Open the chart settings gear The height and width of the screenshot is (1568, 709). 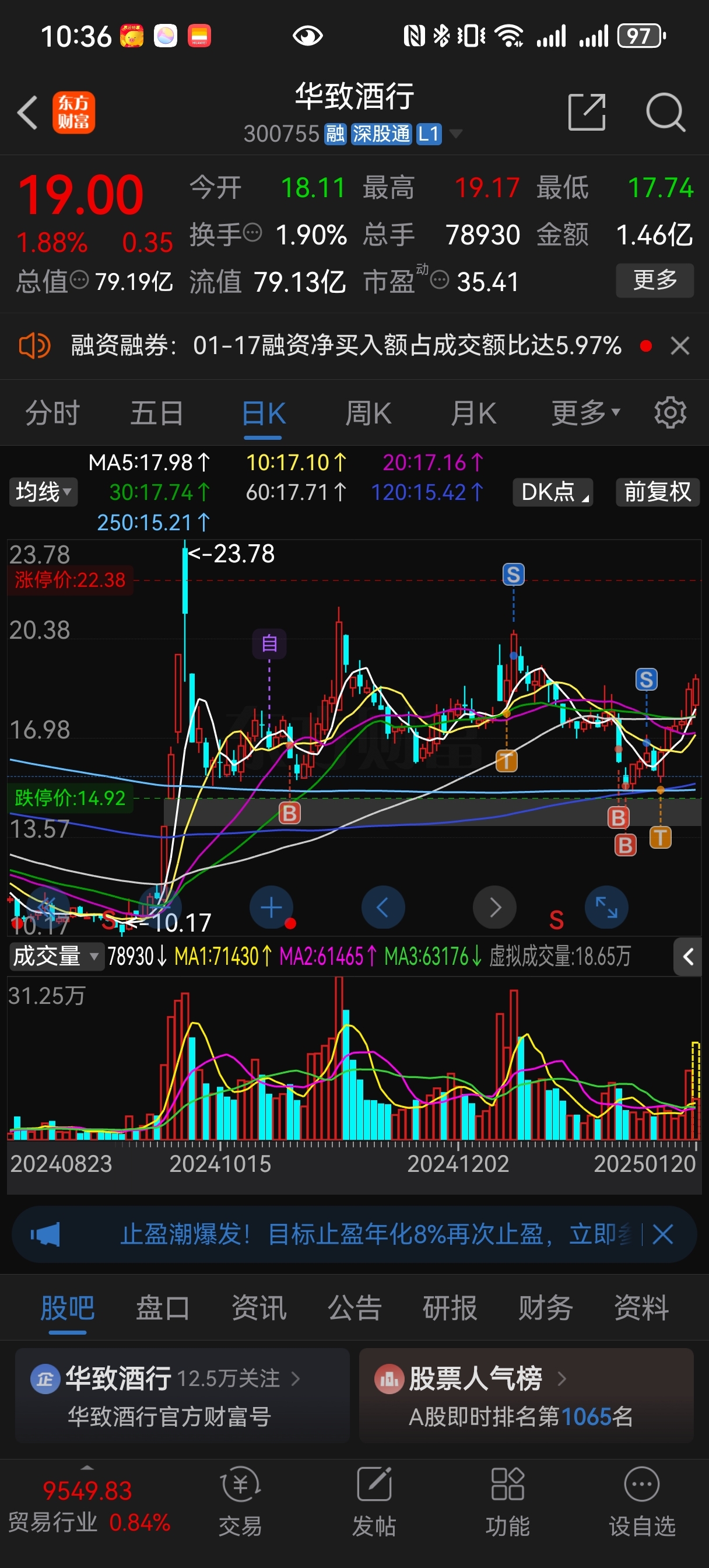coord(670,414)
